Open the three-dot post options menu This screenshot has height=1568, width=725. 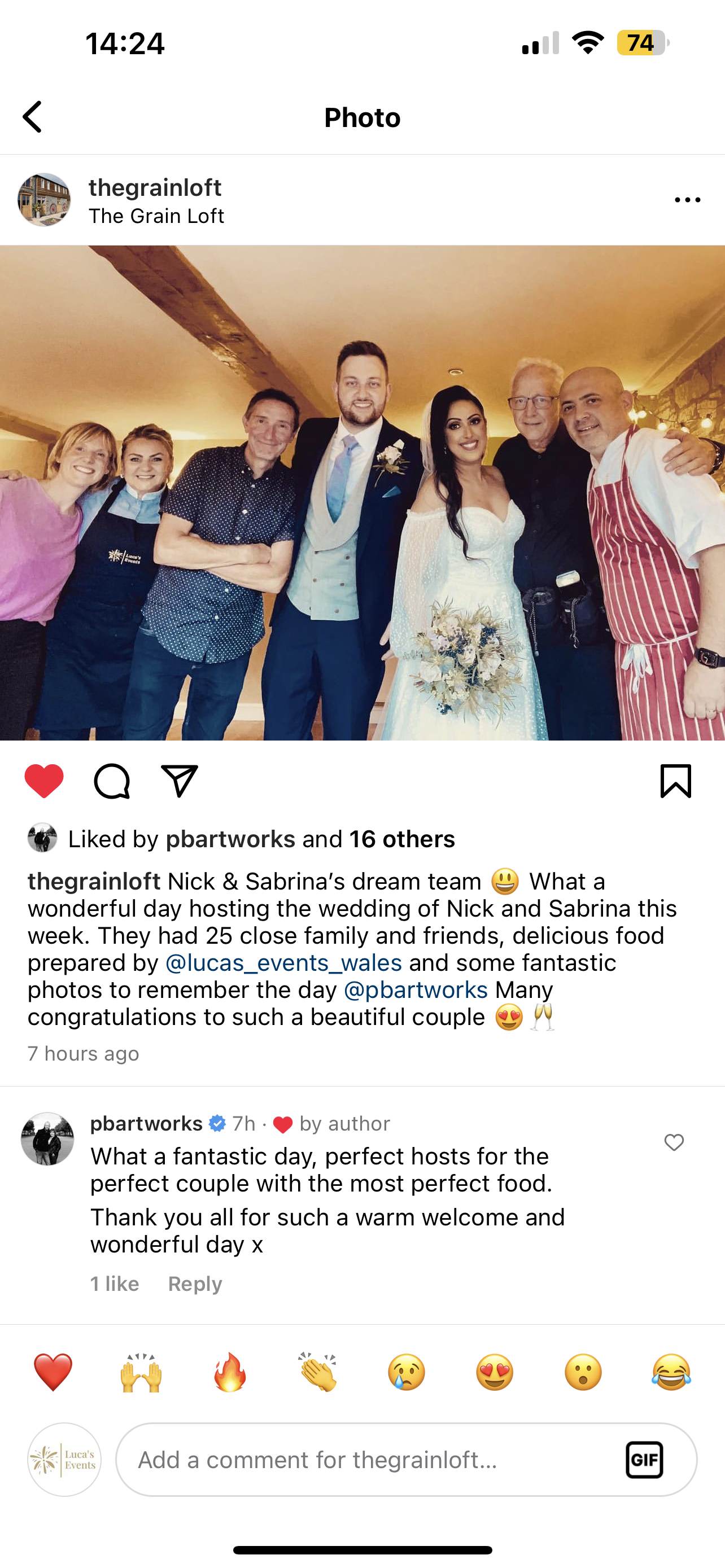(x=687, y=200)
